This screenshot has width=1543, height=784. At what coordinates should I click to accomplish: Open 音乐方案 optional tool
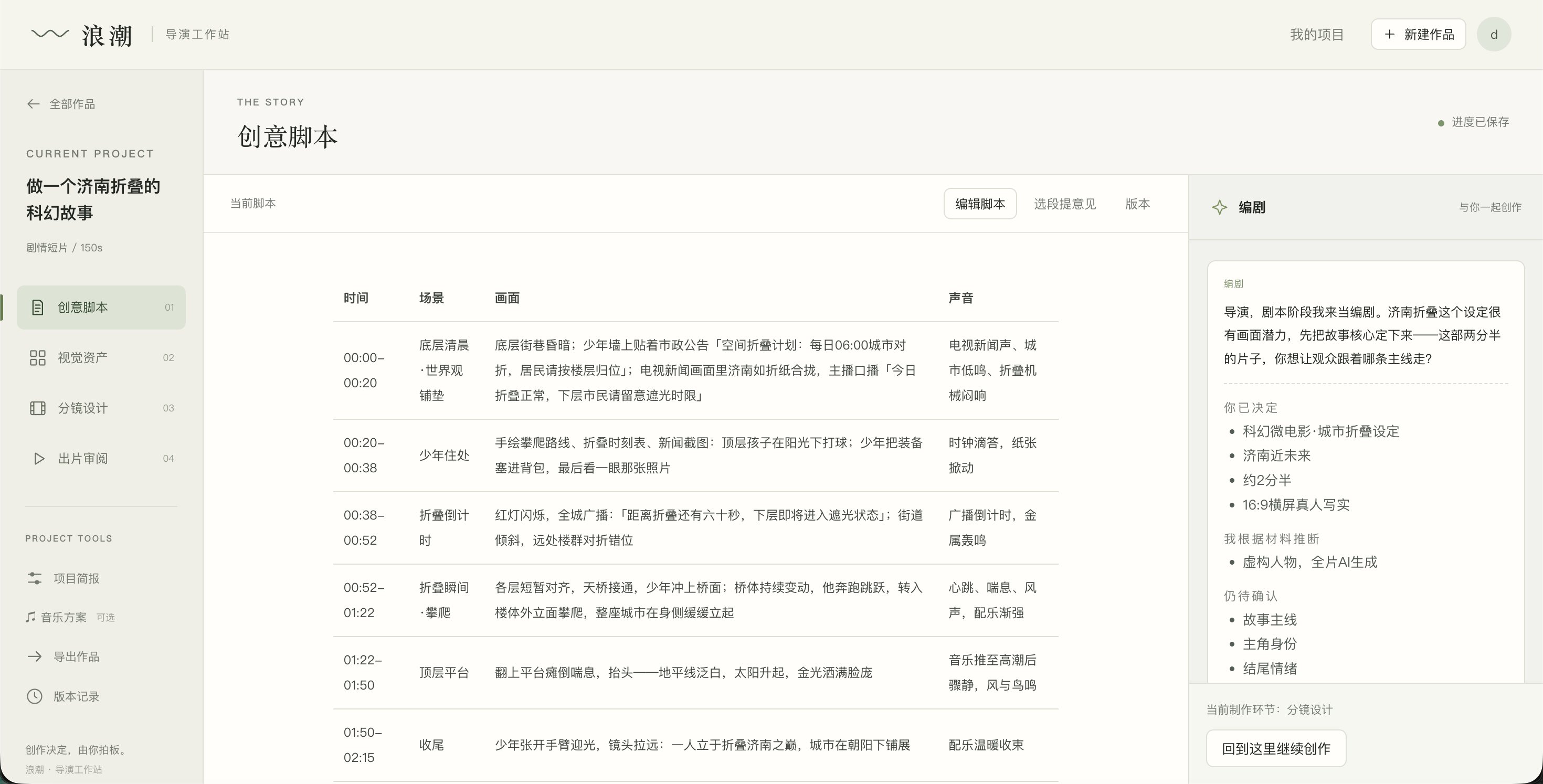[70, 617]
